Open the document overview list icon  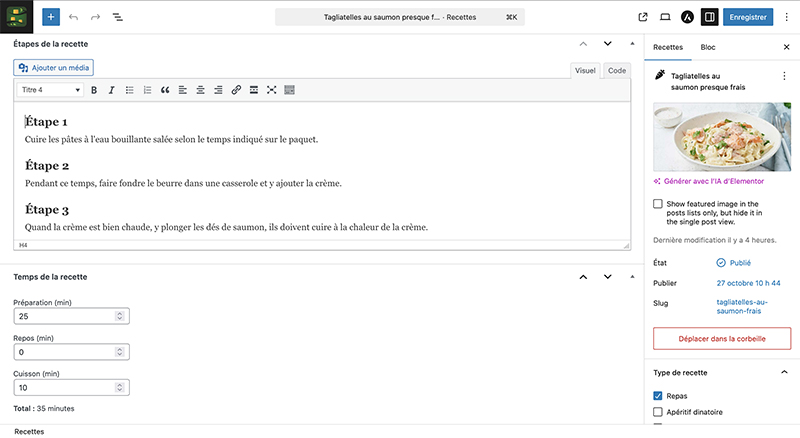coord(117,17)
